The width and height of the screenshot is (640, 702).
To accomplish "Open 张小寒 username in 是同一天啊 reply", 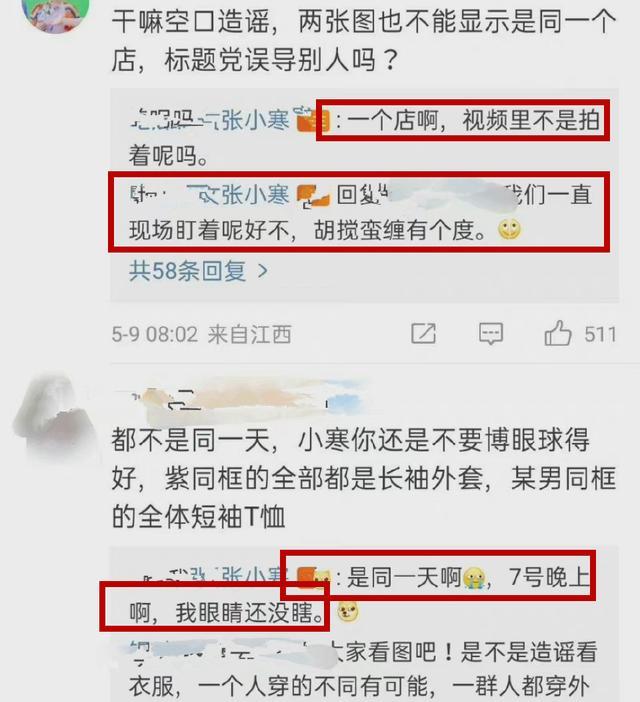I will pos(256,575).
